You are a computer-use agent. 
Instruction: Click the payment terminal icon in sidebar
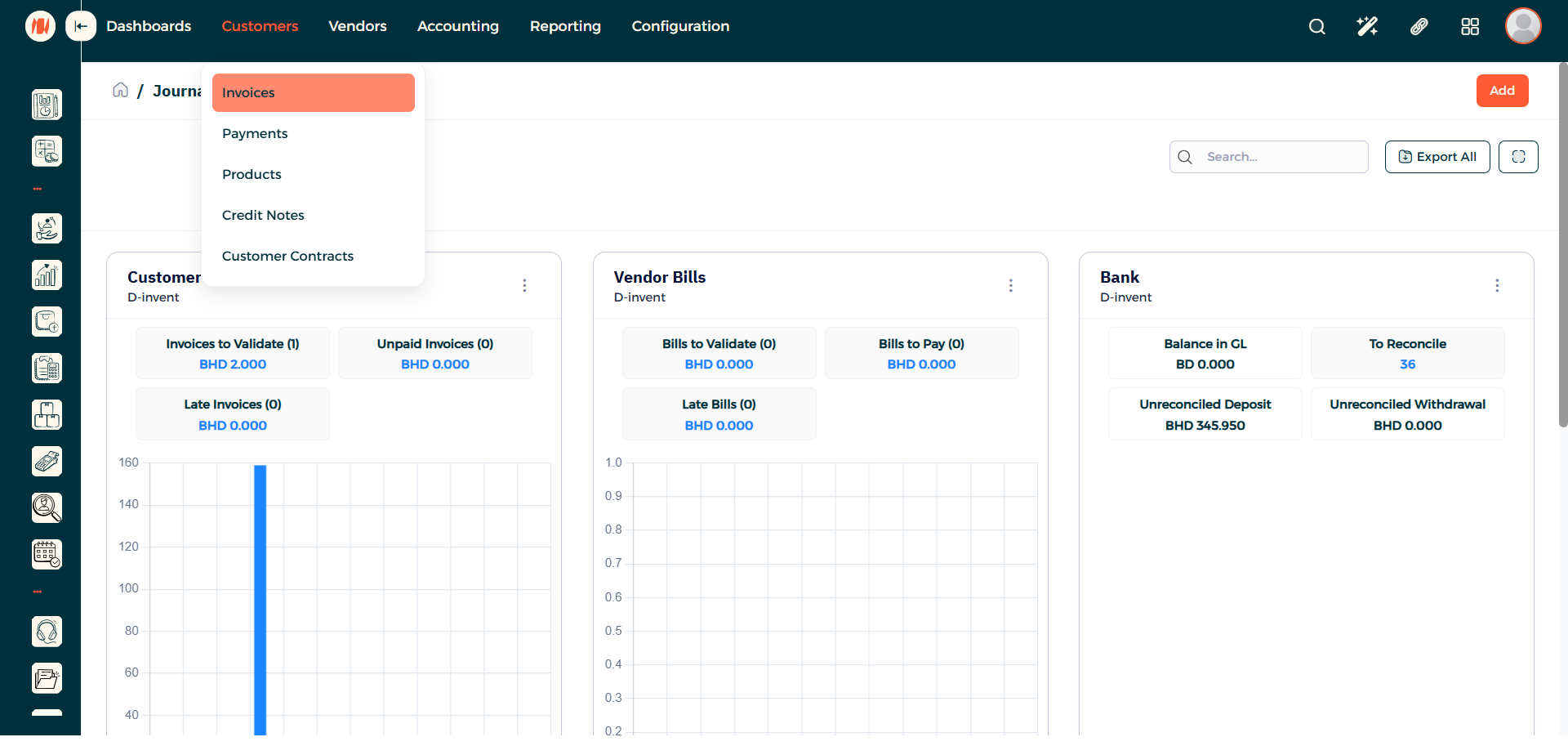click(x=47, y=462)
